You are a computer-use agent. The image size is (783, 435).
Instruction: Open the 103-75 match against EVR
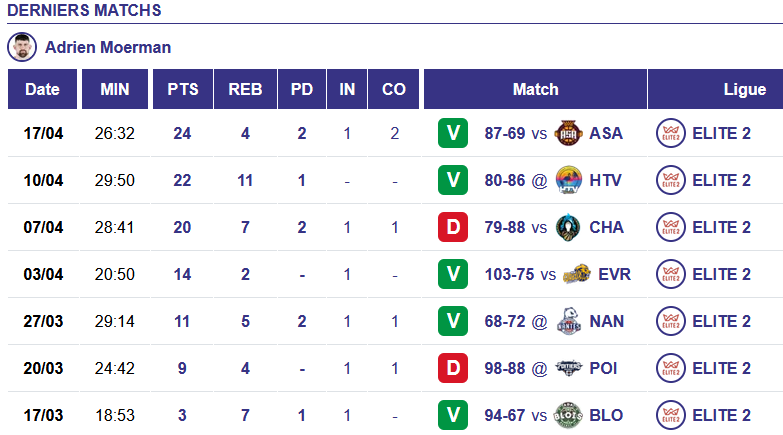[x=509, y=274]
